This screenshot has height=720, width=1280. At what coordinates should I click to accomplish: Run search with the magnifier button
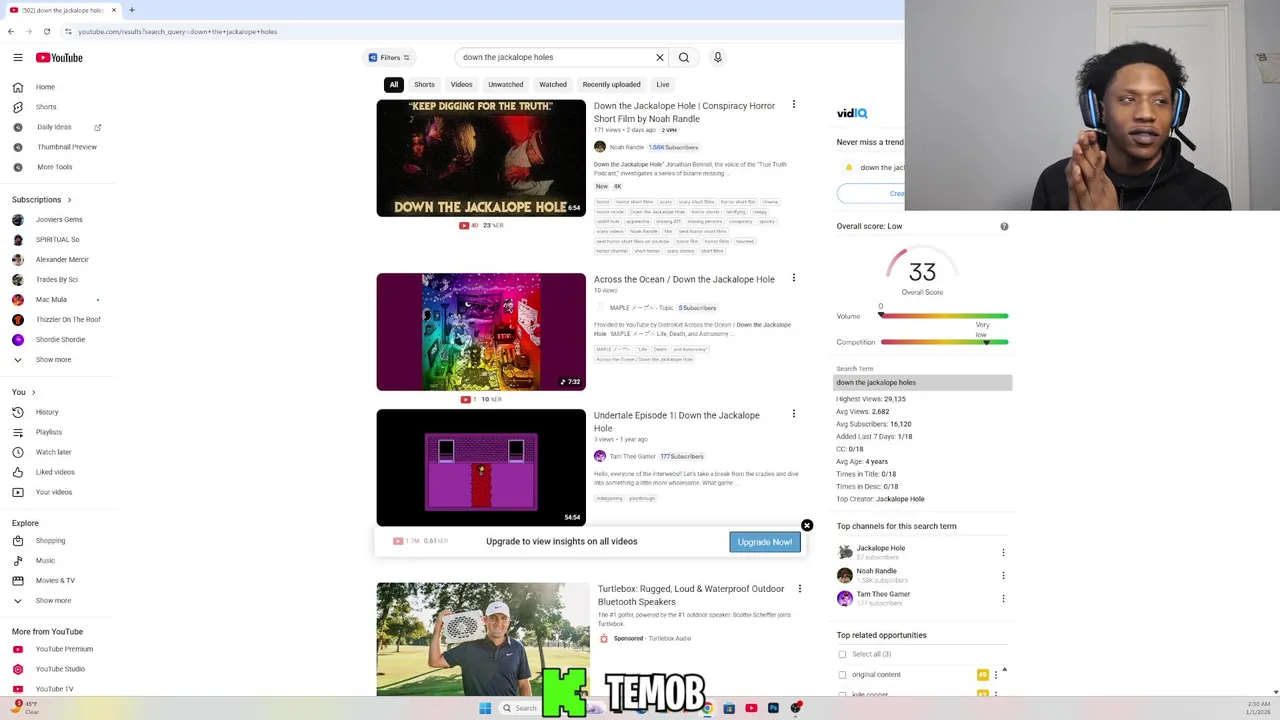[684, 57]
